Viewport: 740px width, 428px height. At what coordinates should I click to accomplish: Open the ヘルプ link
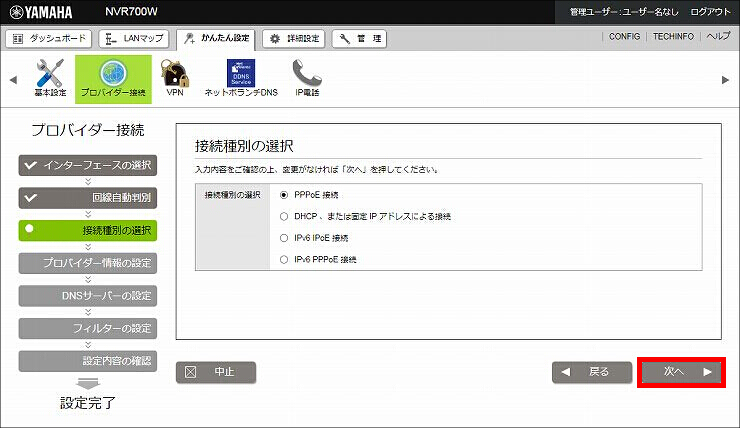coord(718,36)
